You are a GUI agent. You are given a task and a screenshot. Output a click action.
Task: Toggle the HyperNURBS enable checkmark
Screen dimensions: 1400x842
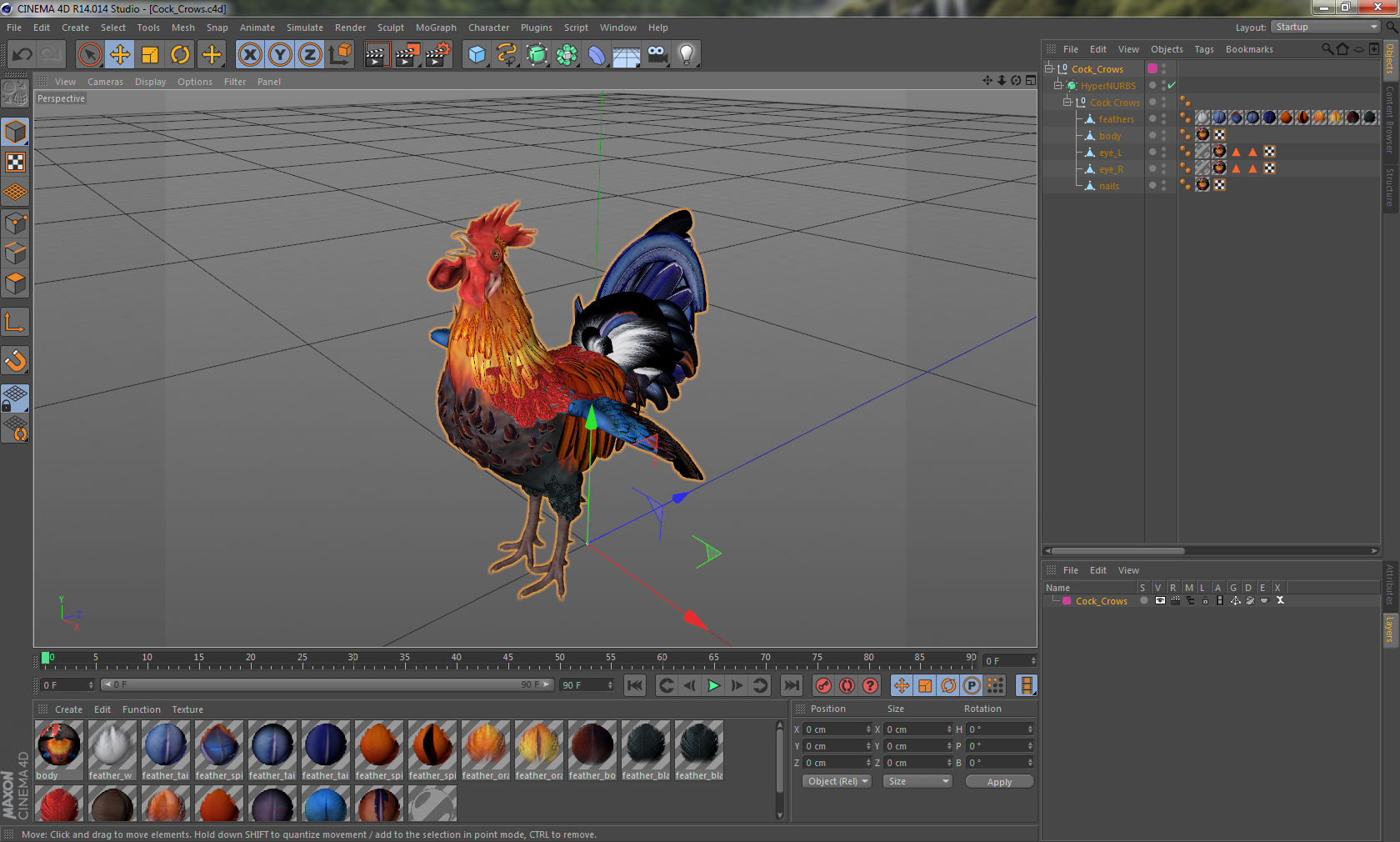click(x=1172, y=85)
